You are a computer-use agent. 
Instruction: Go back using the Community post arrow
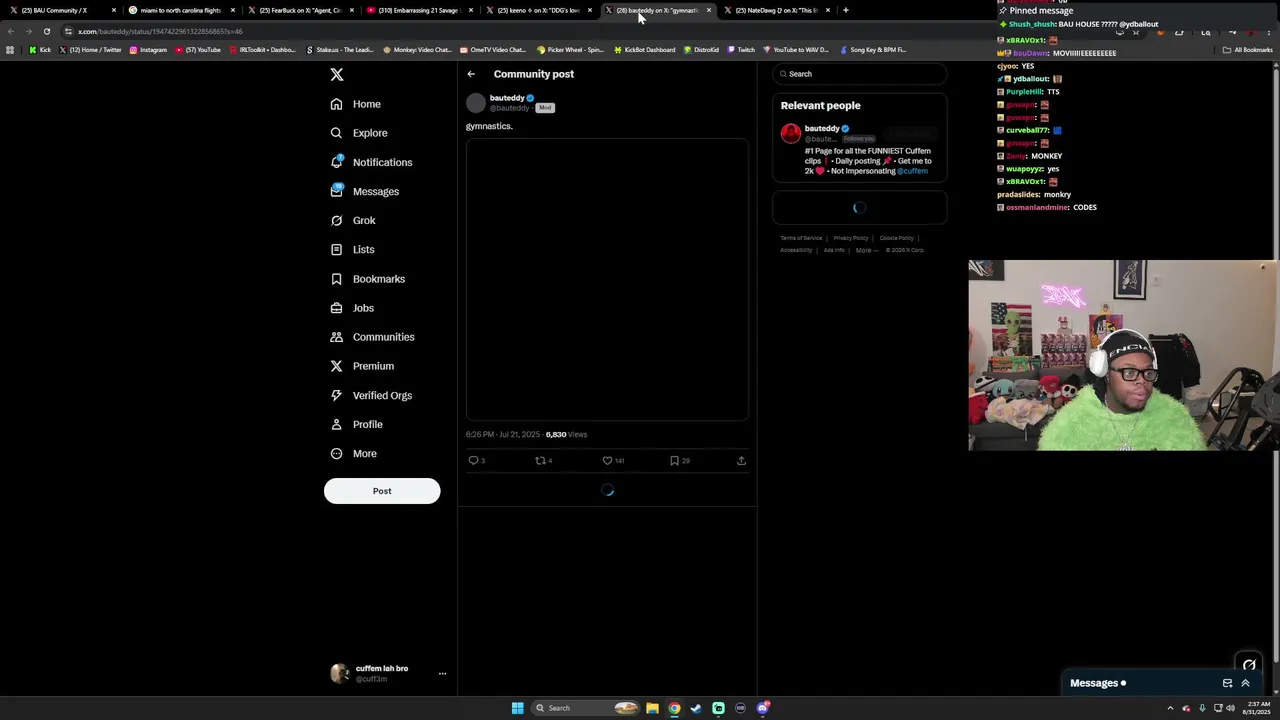(471, 74)
